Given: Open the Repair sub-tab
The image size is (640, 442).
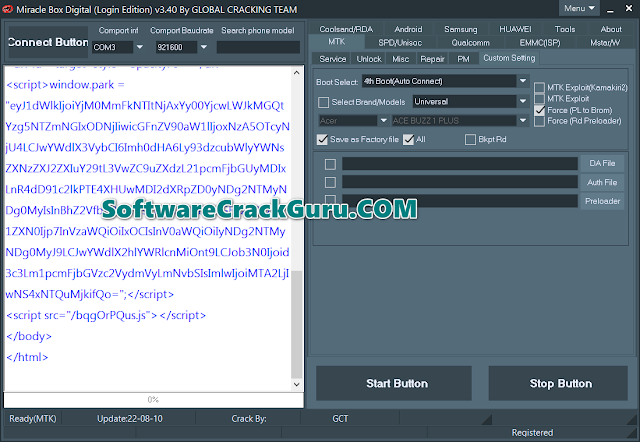Looking at the screenshot, I should point(432,59).
